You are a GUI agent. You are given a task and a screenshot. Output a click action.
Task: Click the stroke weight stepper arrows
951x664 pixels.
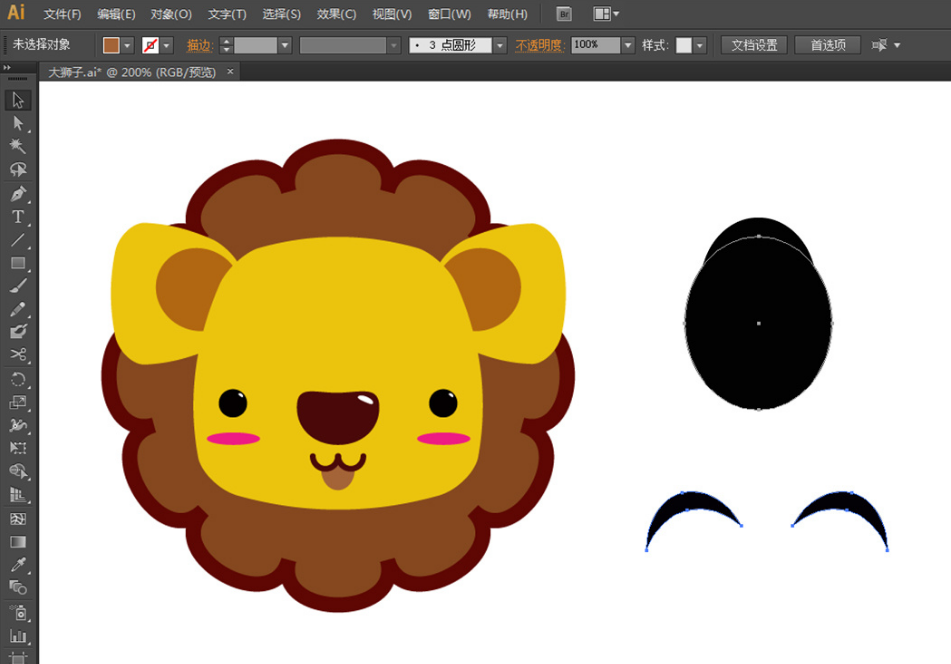[225, 46]
